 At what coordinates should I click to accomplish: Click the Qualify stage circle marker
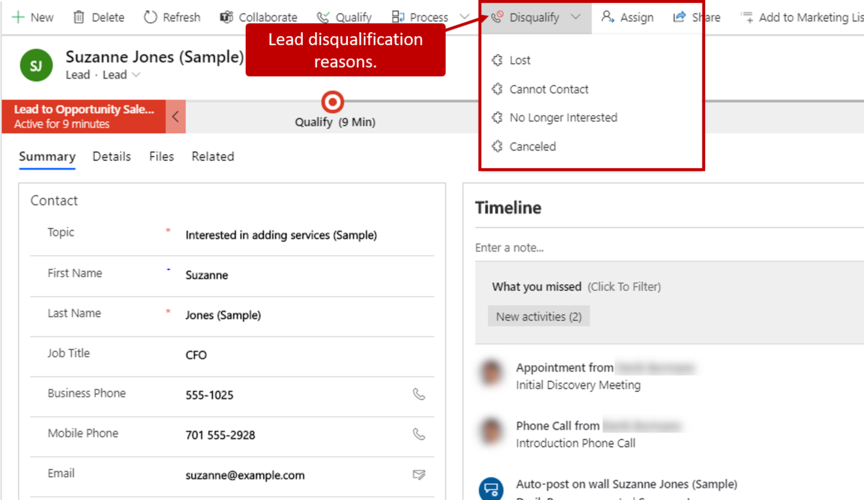(333, 102)
